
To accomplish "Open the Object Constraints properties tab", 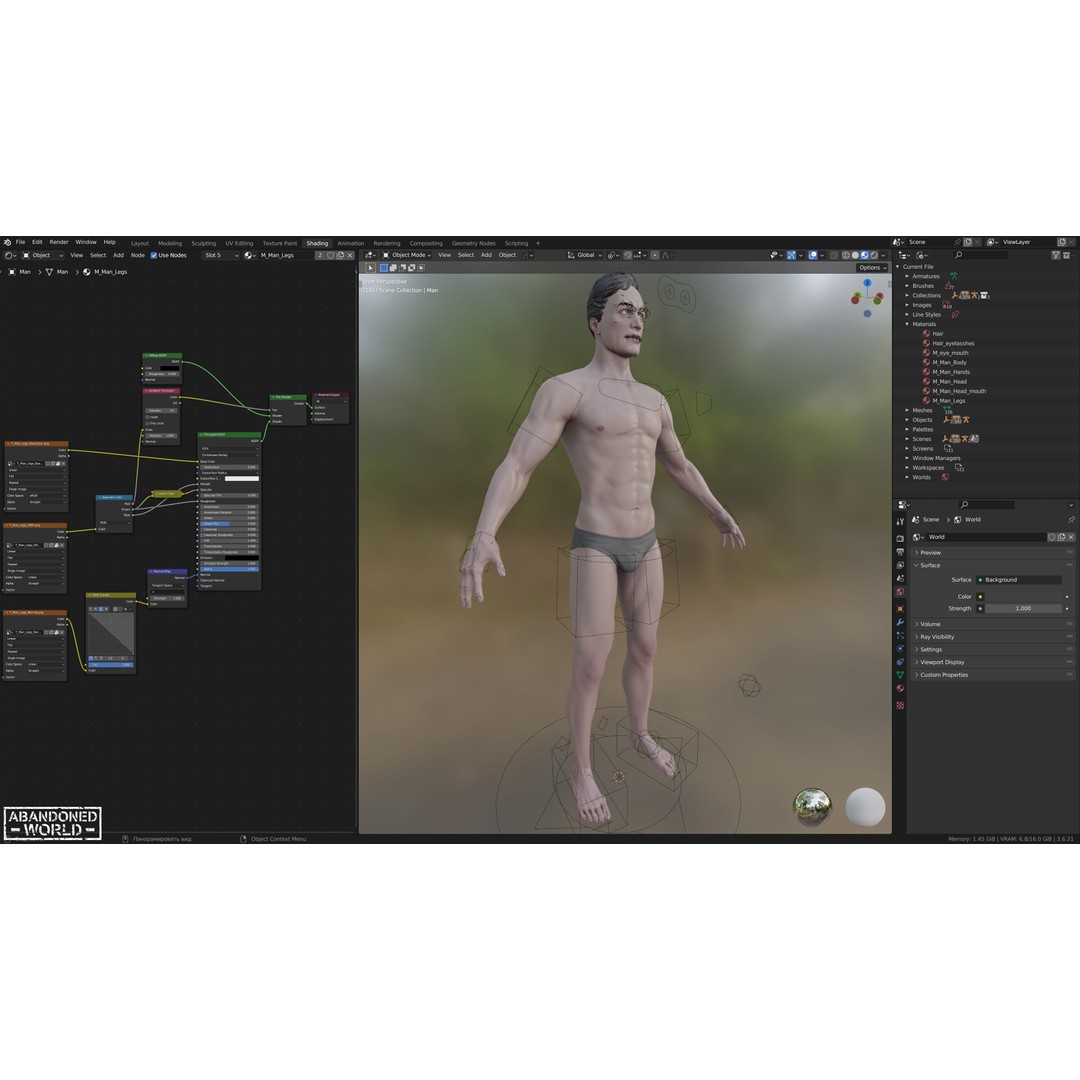I will pos(900,662).
